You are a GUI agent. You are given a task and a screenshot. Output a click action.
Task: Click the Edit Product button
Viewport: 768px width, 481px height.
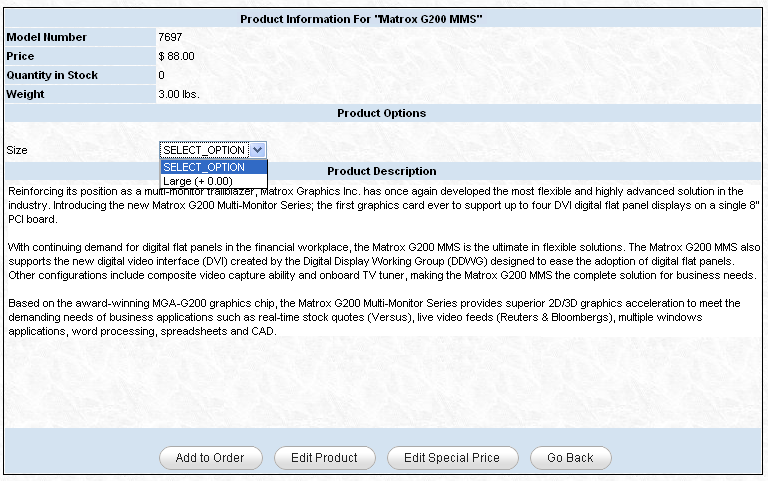325,457
